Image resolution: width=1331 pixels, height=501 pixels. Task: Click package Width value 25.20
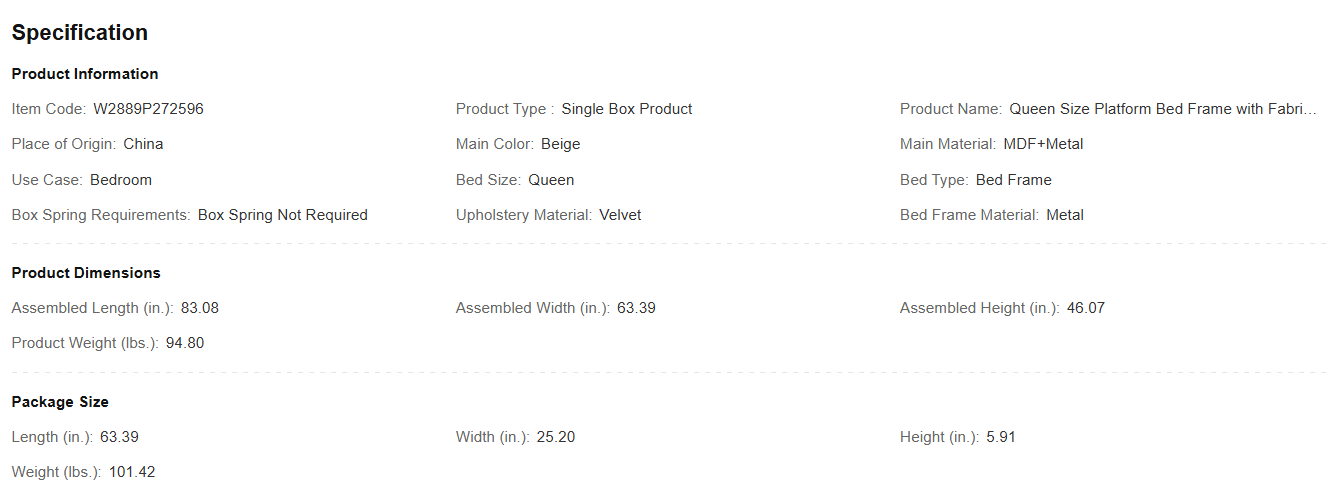click(x=556, y=437)
